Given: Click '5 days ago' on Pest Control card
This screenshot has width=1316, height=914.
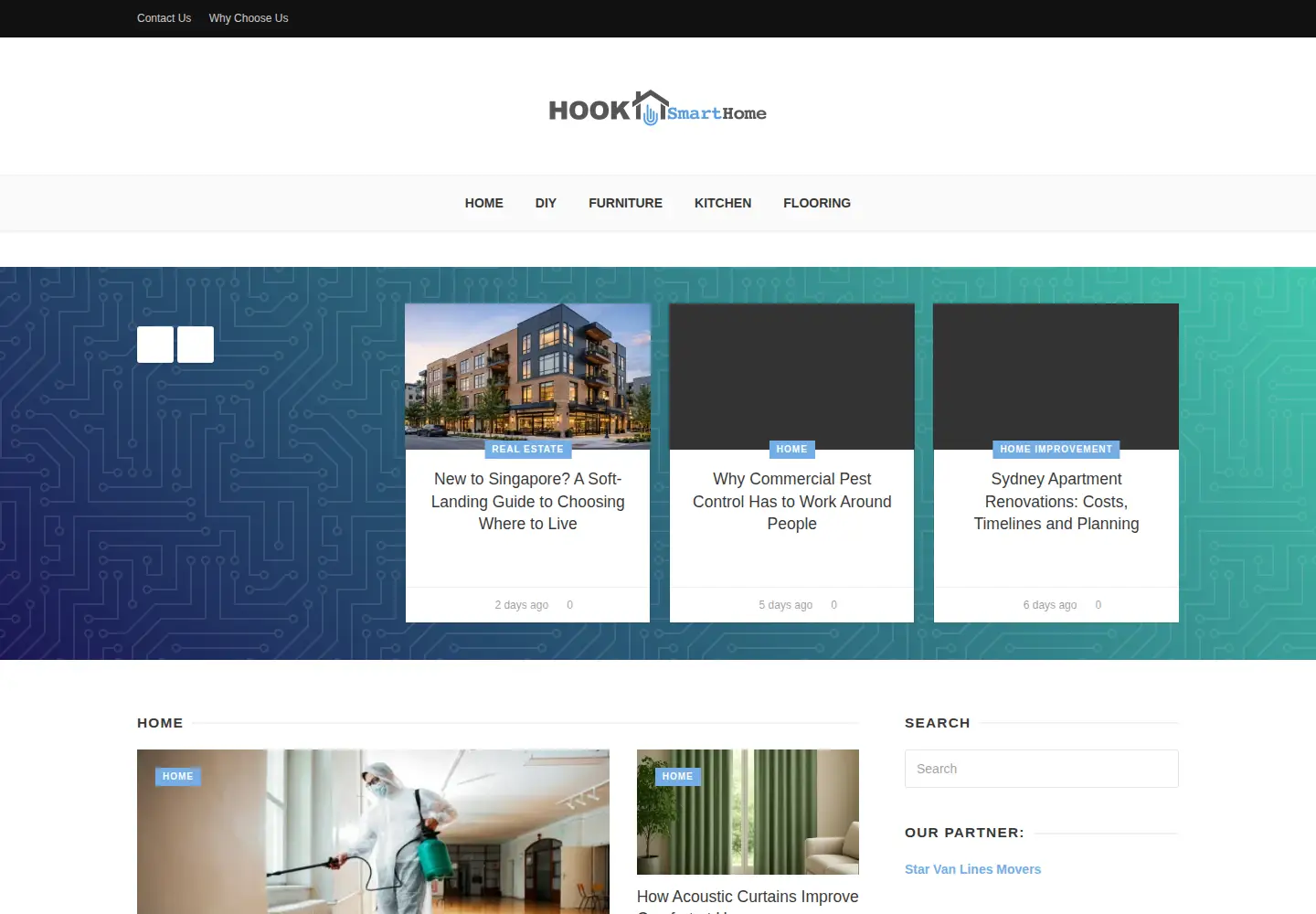Looking at the screenshot, I should [785, 605].
